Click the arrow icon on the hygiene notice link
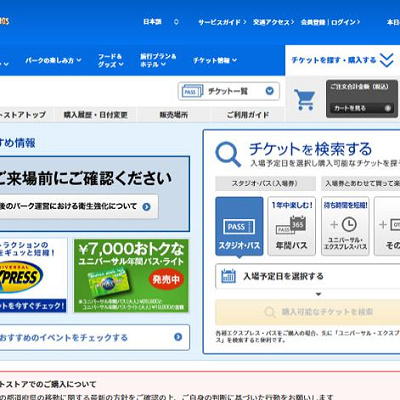 click(146, 207)
